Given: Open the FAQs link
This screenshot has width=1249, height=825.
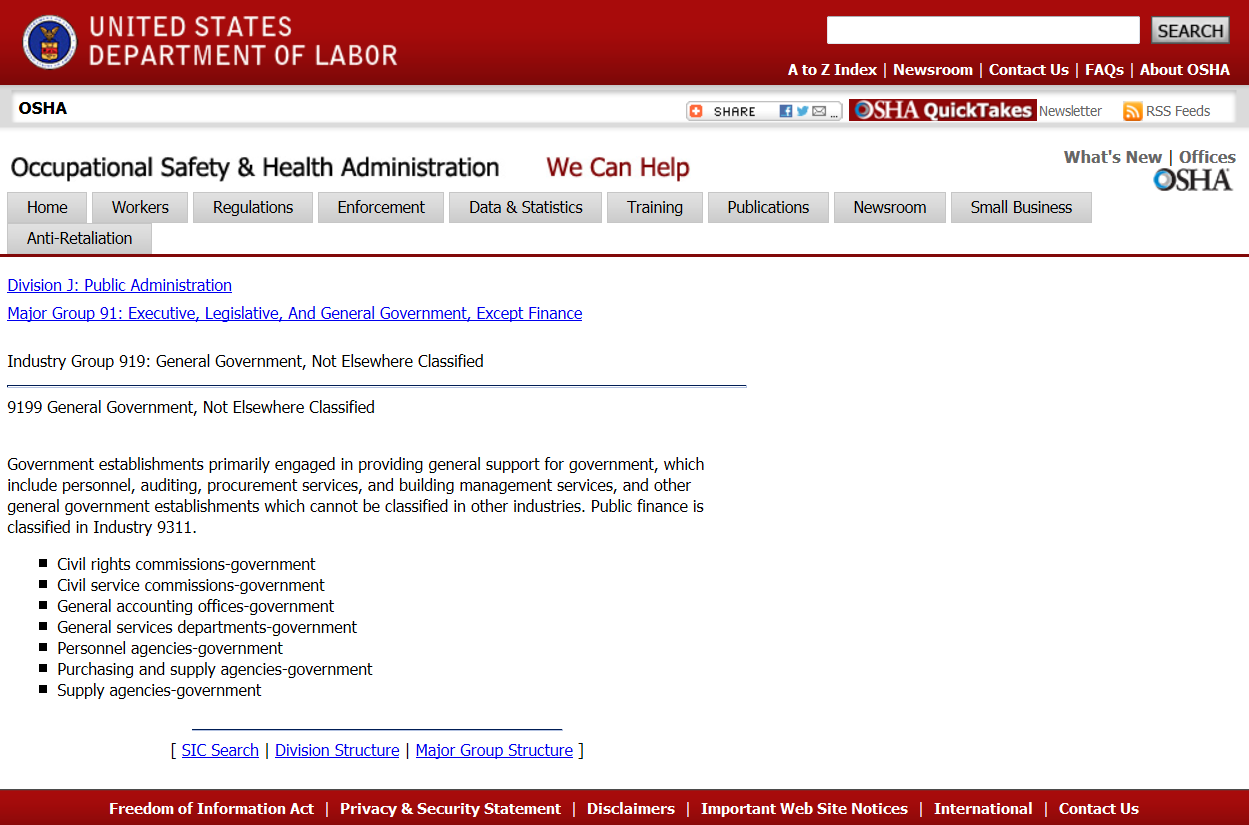Looking at the screenshot, I should pos(1104,69).
